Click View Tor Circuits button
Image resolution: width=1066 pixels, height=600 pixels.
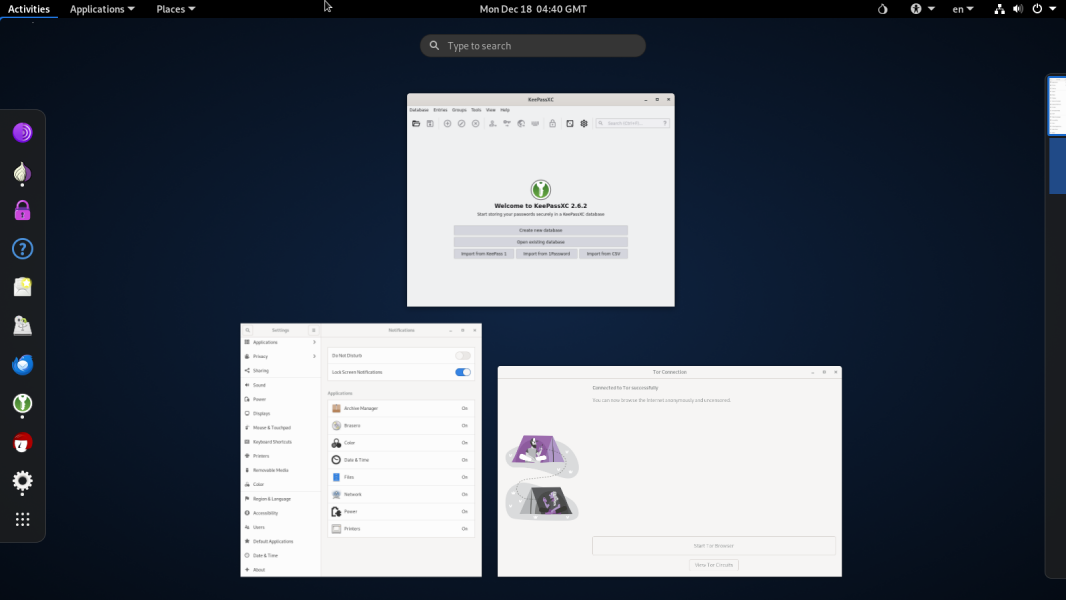click(x=714, y=565)
